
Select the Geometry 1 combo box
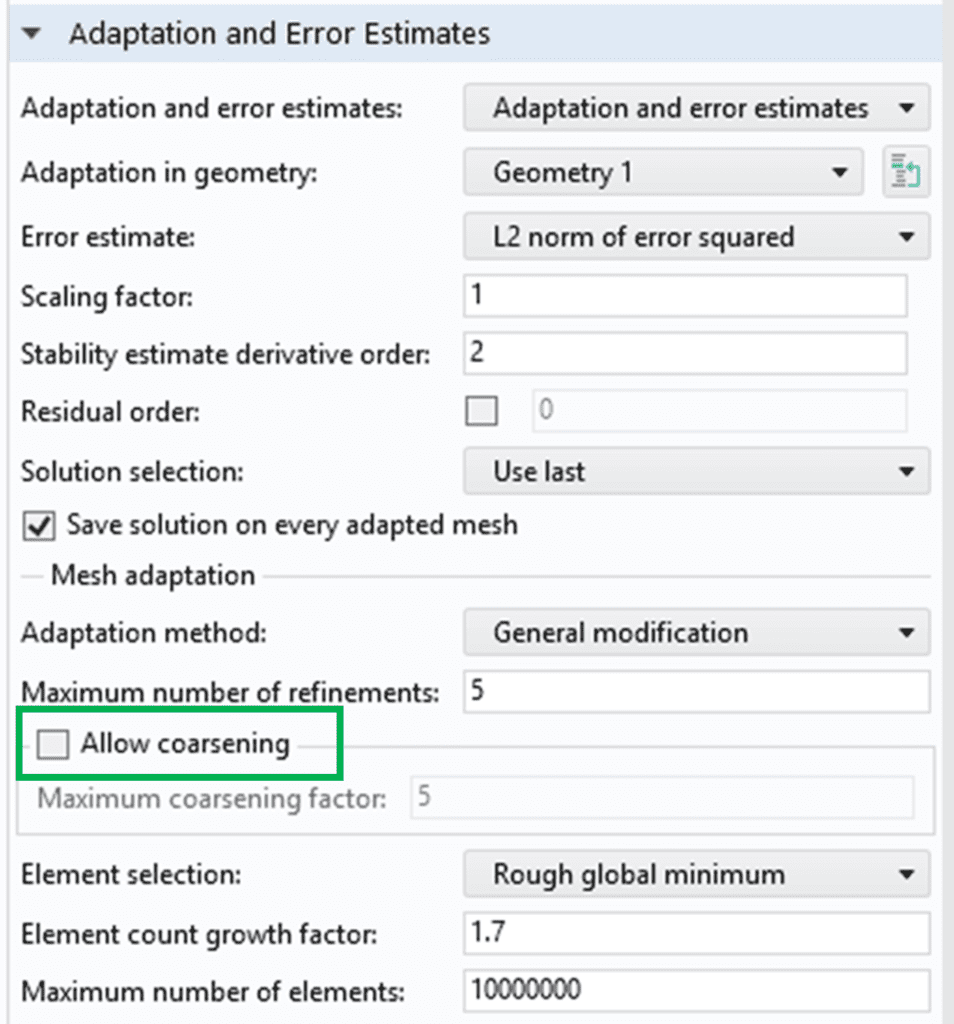665,172
